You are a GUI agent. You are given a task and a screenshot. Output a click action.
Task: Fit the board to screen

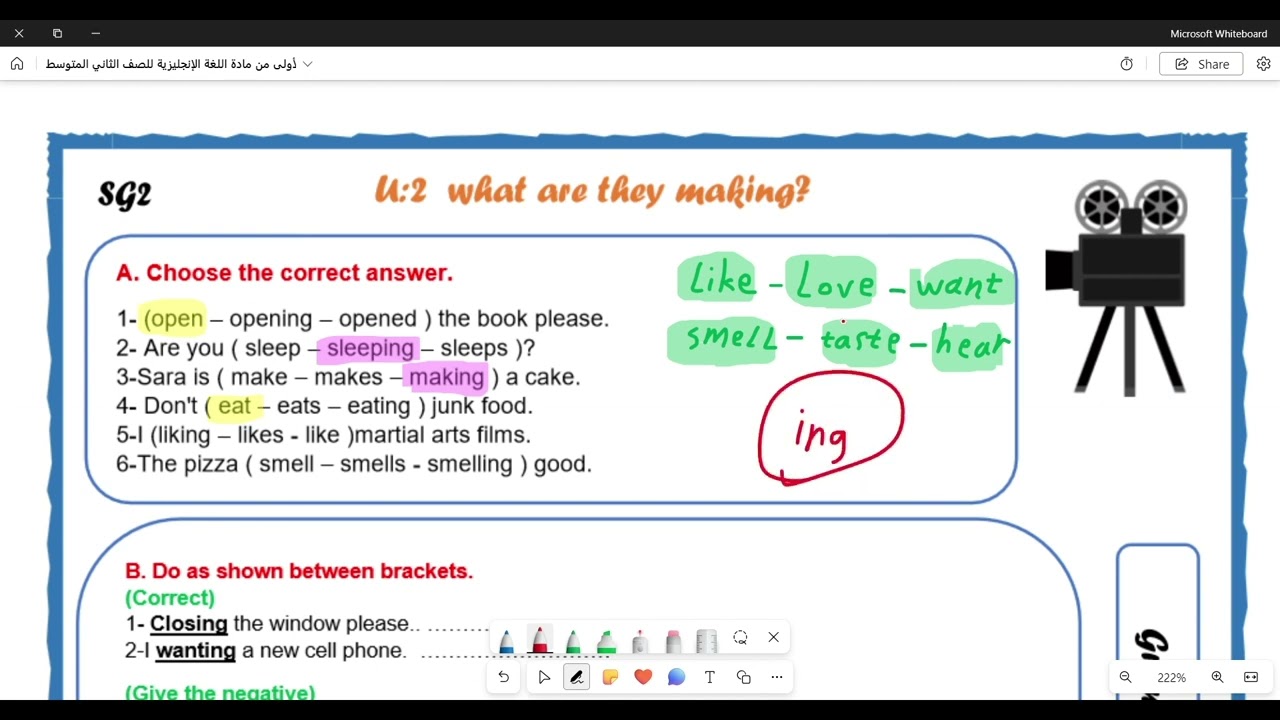click(x=1251, y=677)
